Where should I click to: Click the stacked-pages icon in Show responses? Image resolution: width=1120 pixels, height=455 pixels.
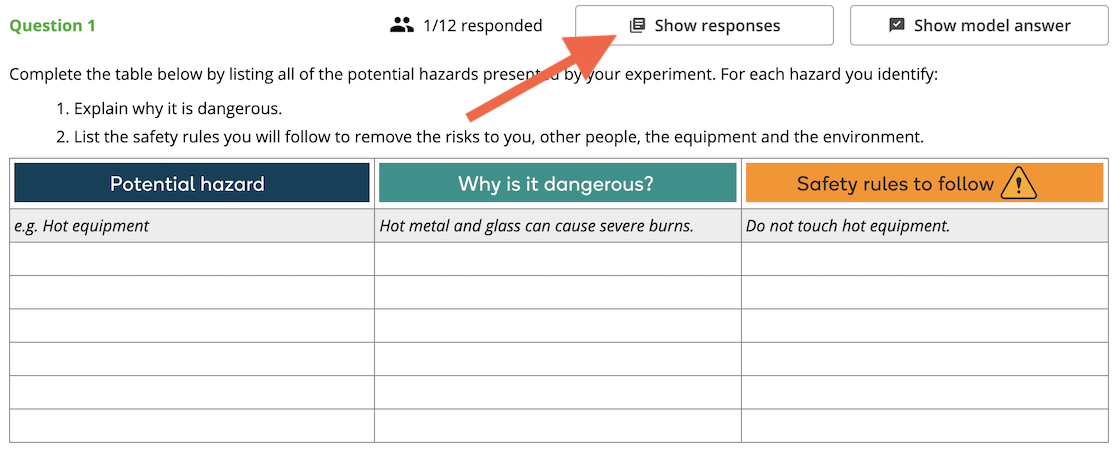637,26
